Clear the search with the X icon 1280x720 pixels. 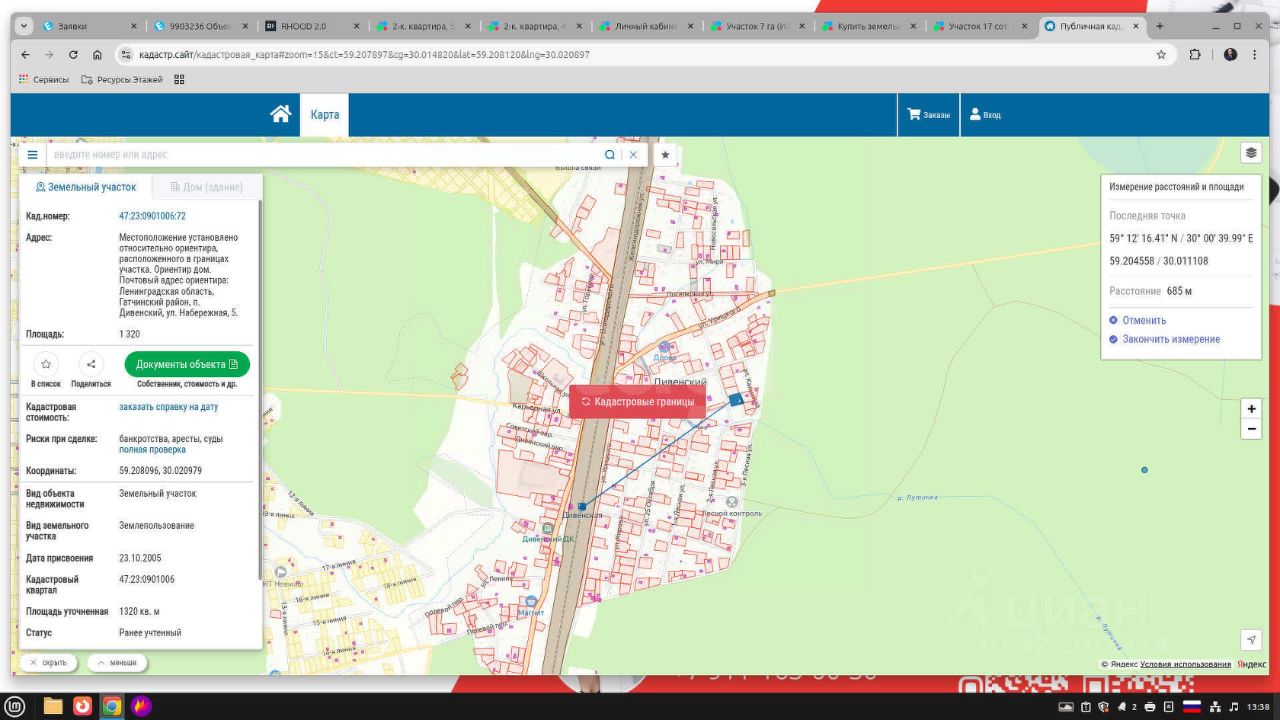click(x=633, y=155)
